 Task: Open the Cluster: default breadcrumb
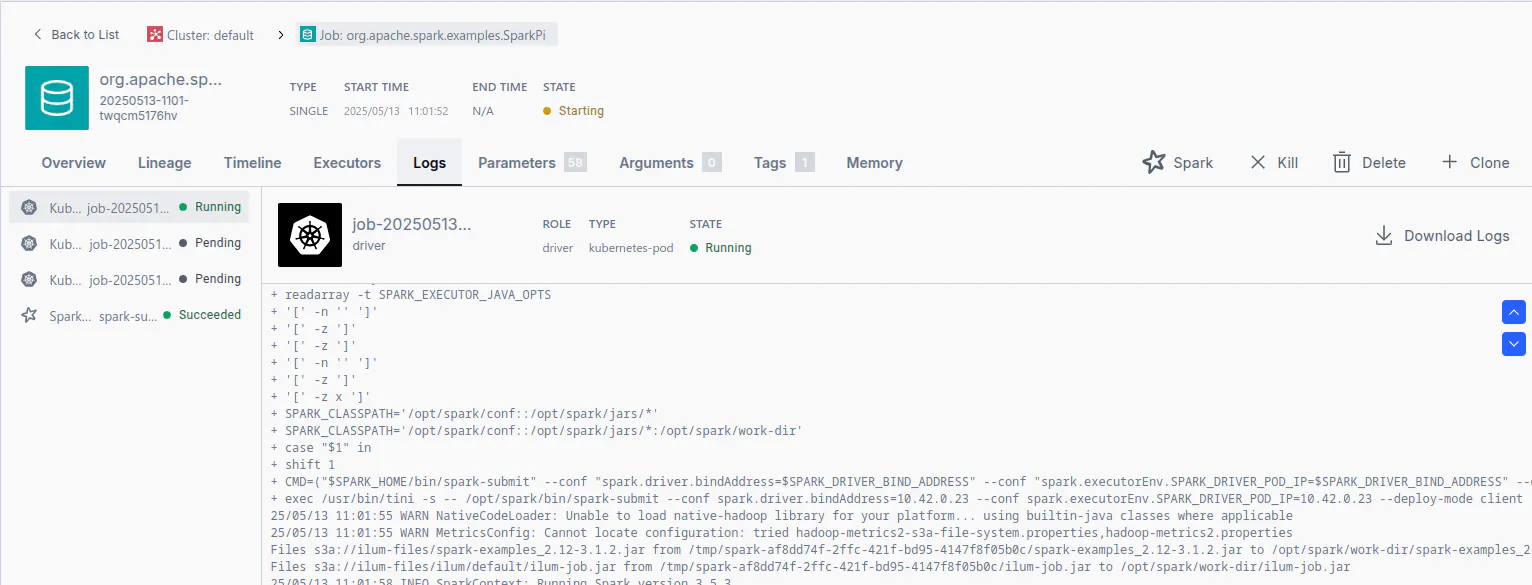click(x=201, y=35)
